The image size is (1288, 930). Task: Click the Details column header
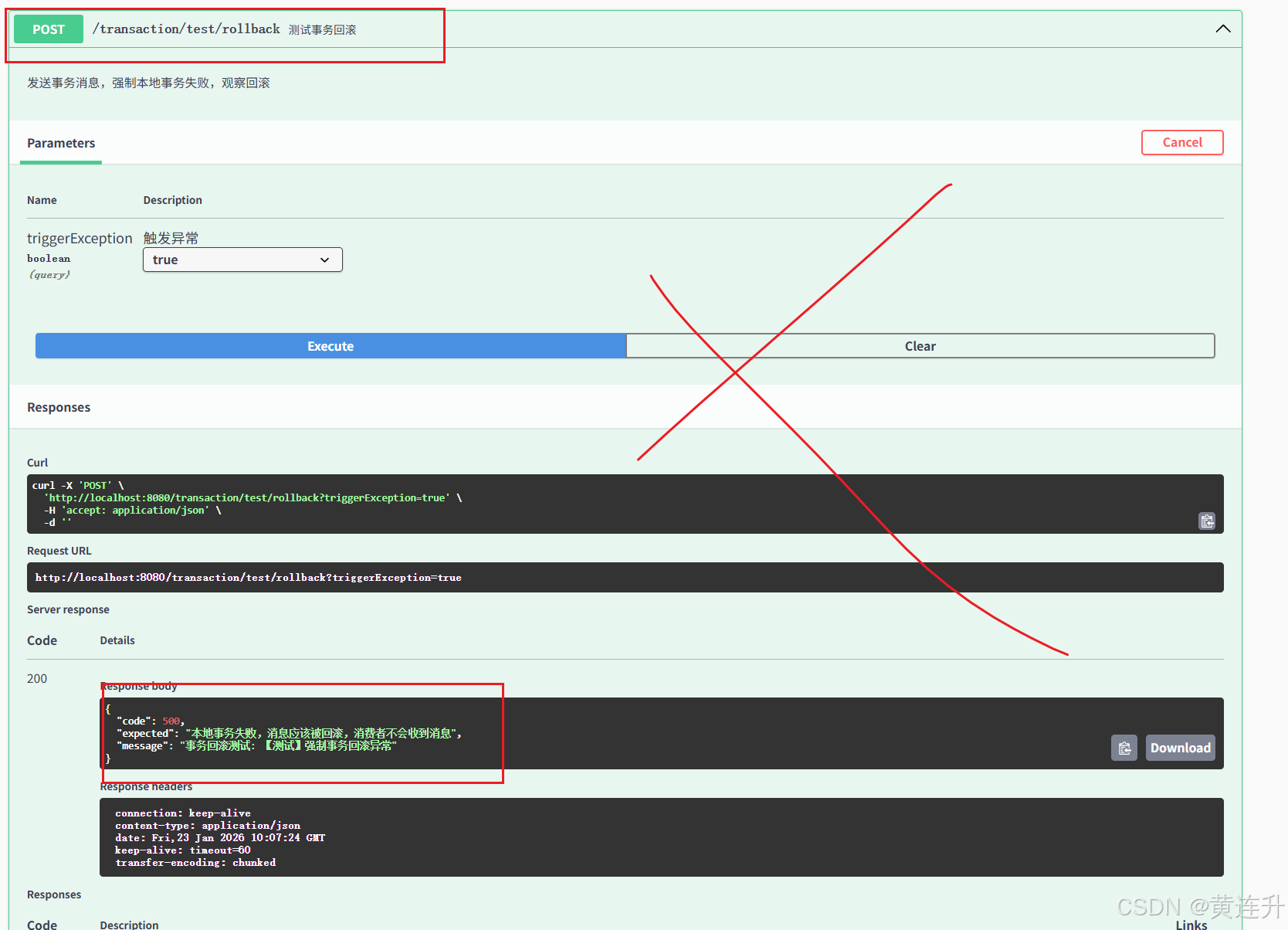[x=117, y=640]
